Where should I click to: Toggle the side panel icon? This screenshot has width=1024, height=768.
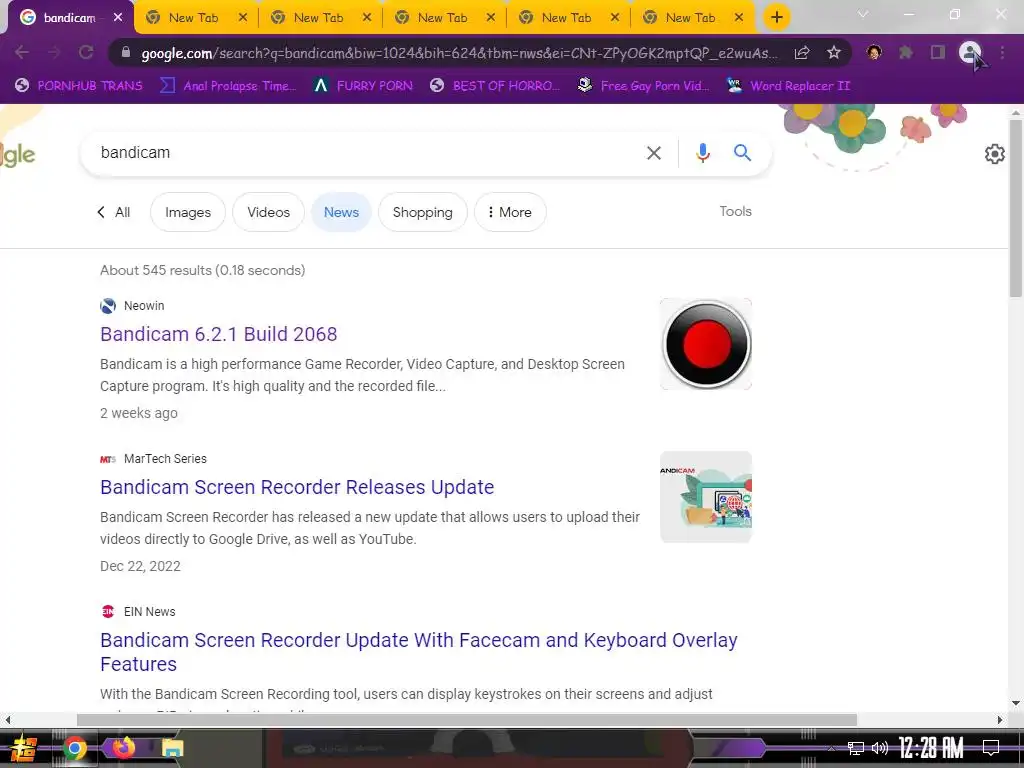(938, 52)
